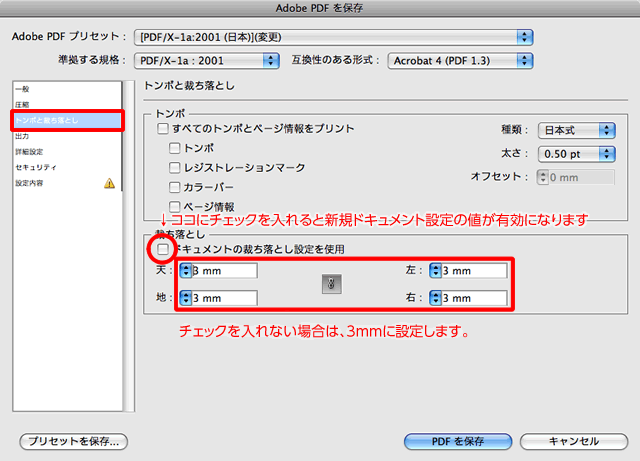Click the キャンセル button

coord(574,441)
